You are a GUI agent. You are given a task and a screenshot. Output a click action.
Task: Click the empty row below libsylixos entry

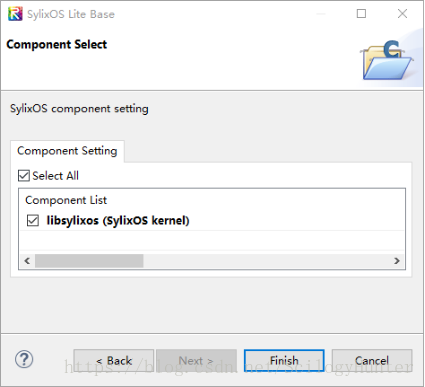point(212,240)
